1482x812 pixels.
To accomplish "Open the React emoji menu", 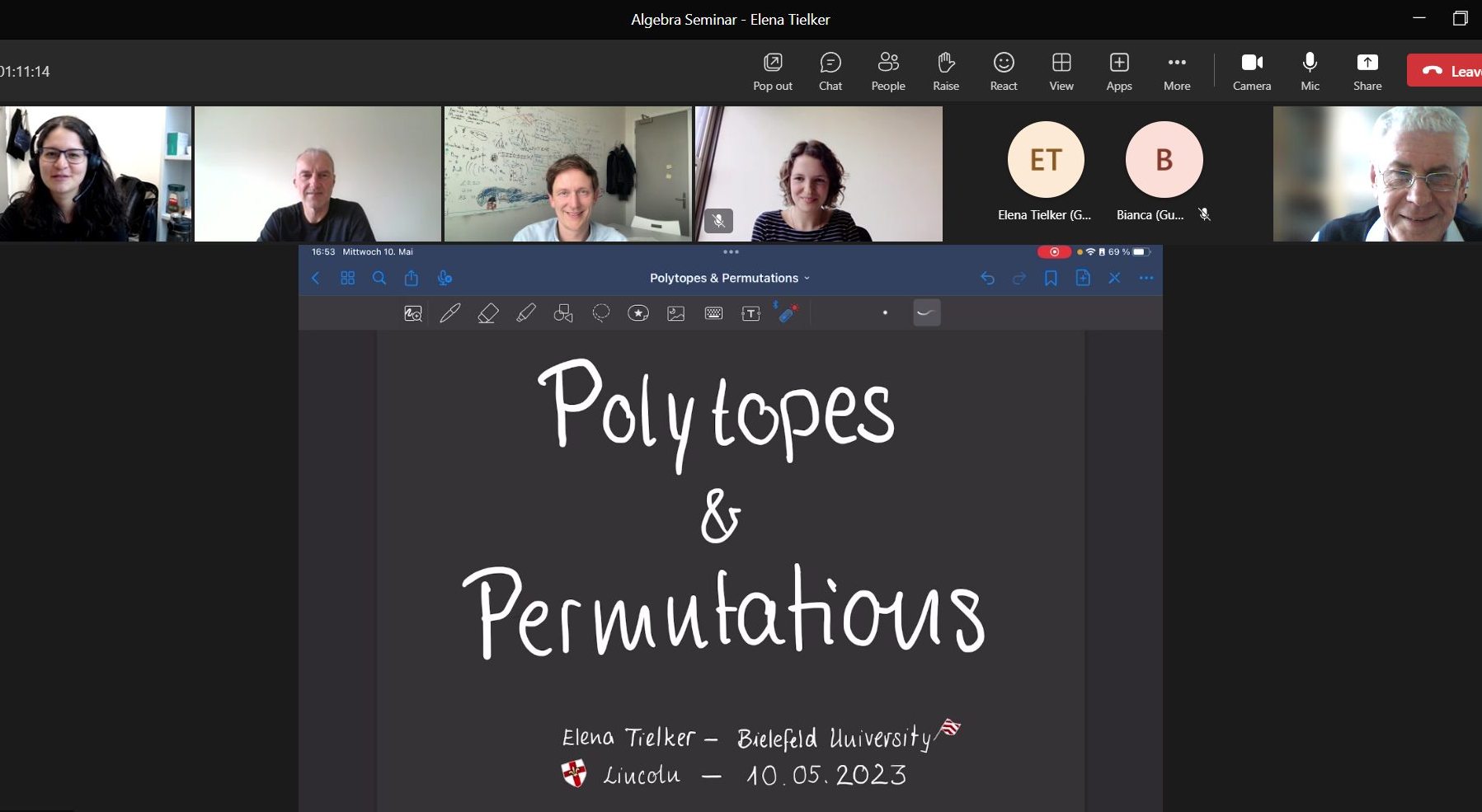I will pos(1003,71).
